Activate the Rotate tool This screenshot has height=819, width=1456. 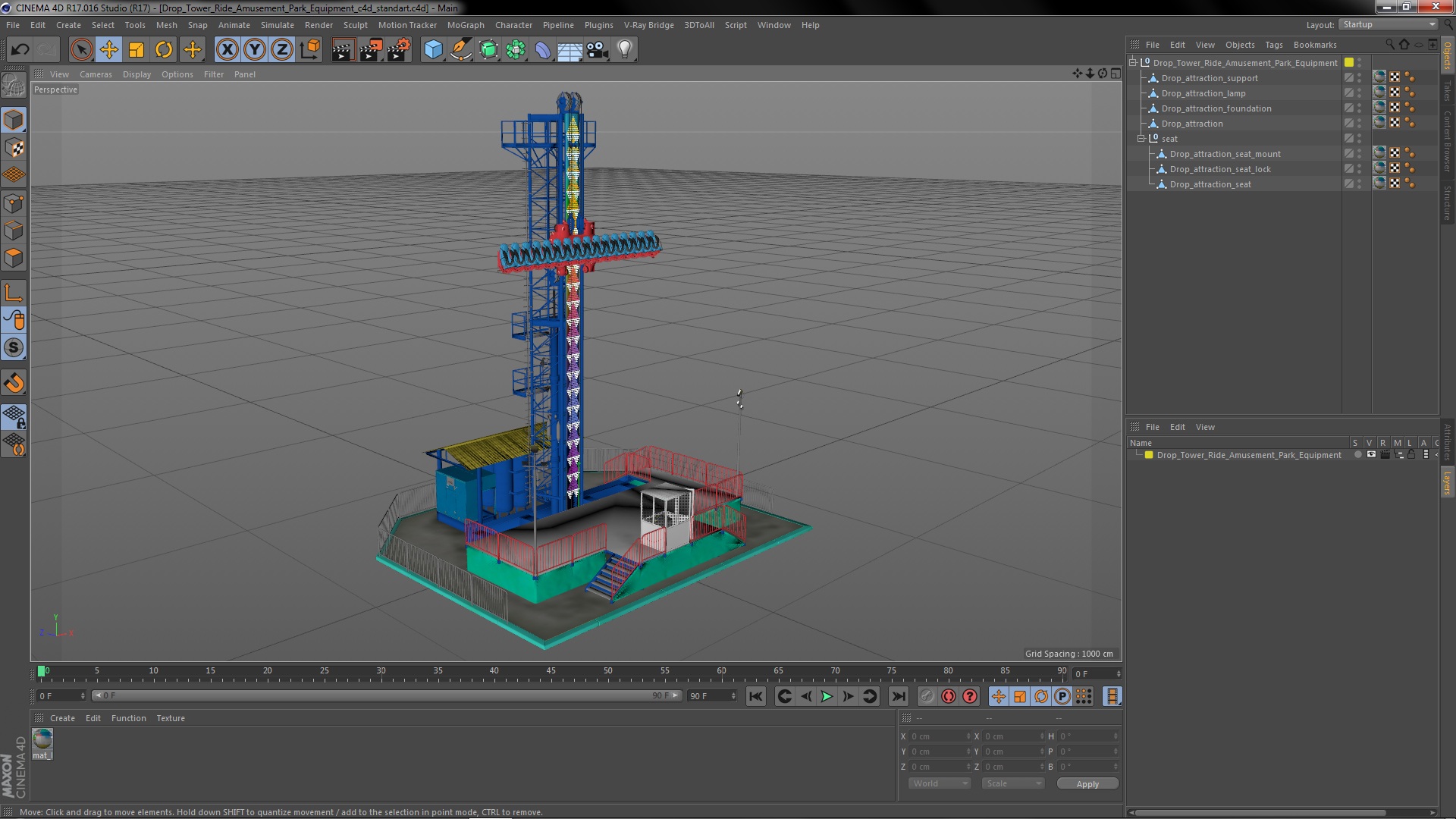pos(164,50)
